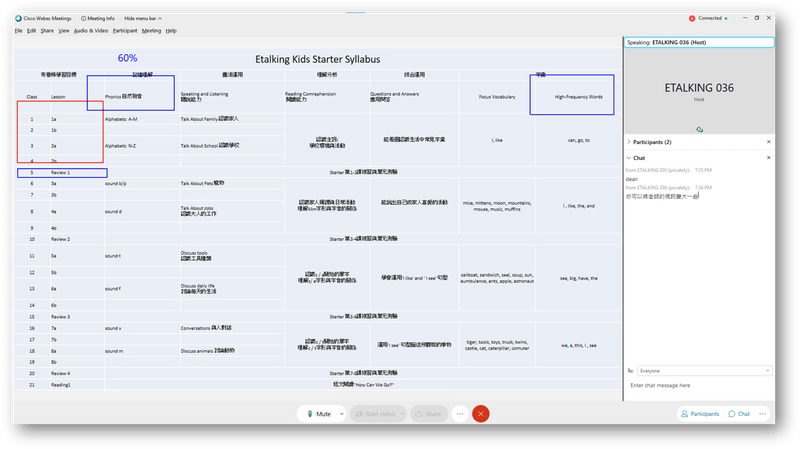This screenshot has height=449, width=800.
Task: Click the audio connection icon under host video
Action: click(699, 129)
